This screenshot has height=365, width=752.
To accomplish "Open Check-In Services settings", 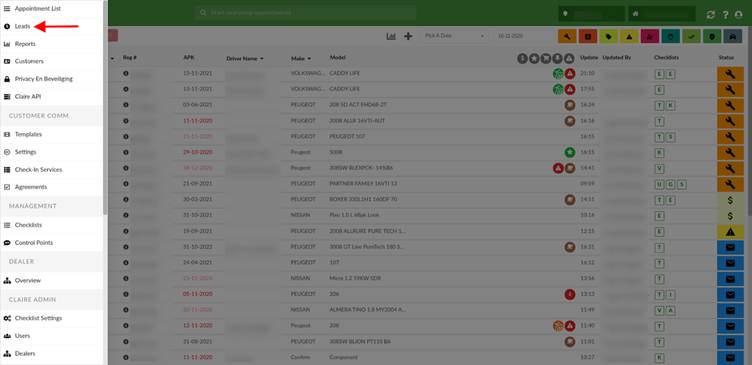I will pyautogui.click(x=38, y=170).
